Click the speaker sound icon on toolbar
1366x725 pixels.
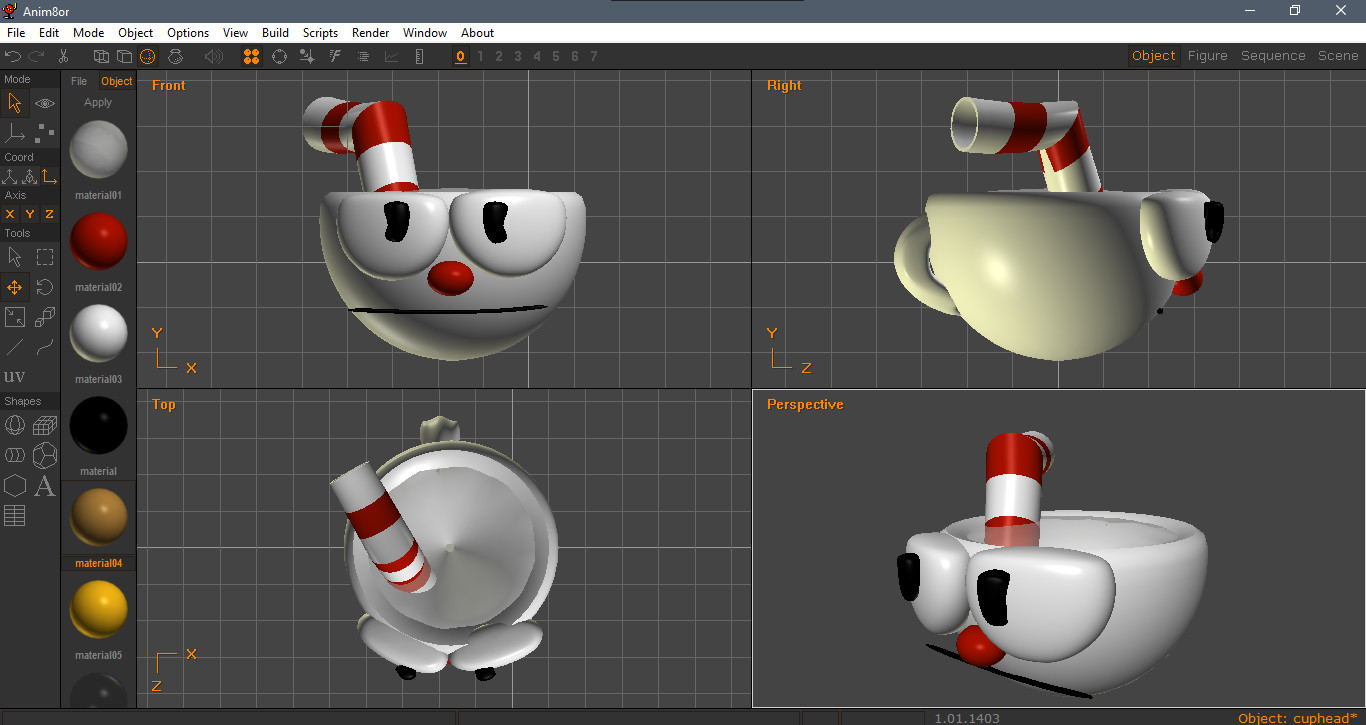213,56
